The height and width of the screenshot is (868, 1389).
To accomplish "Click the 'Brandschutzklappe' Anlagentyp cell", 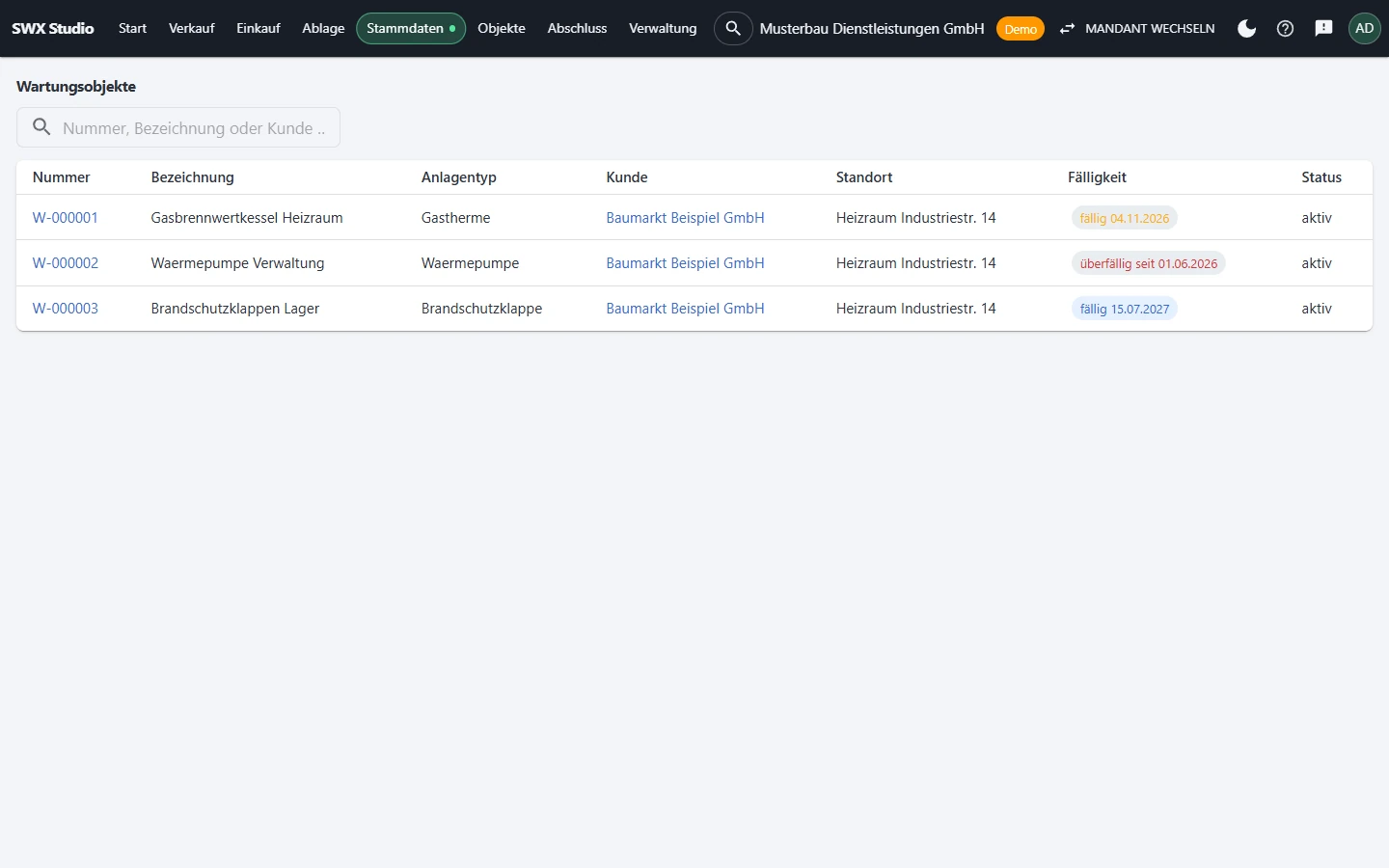I will 481,309.
